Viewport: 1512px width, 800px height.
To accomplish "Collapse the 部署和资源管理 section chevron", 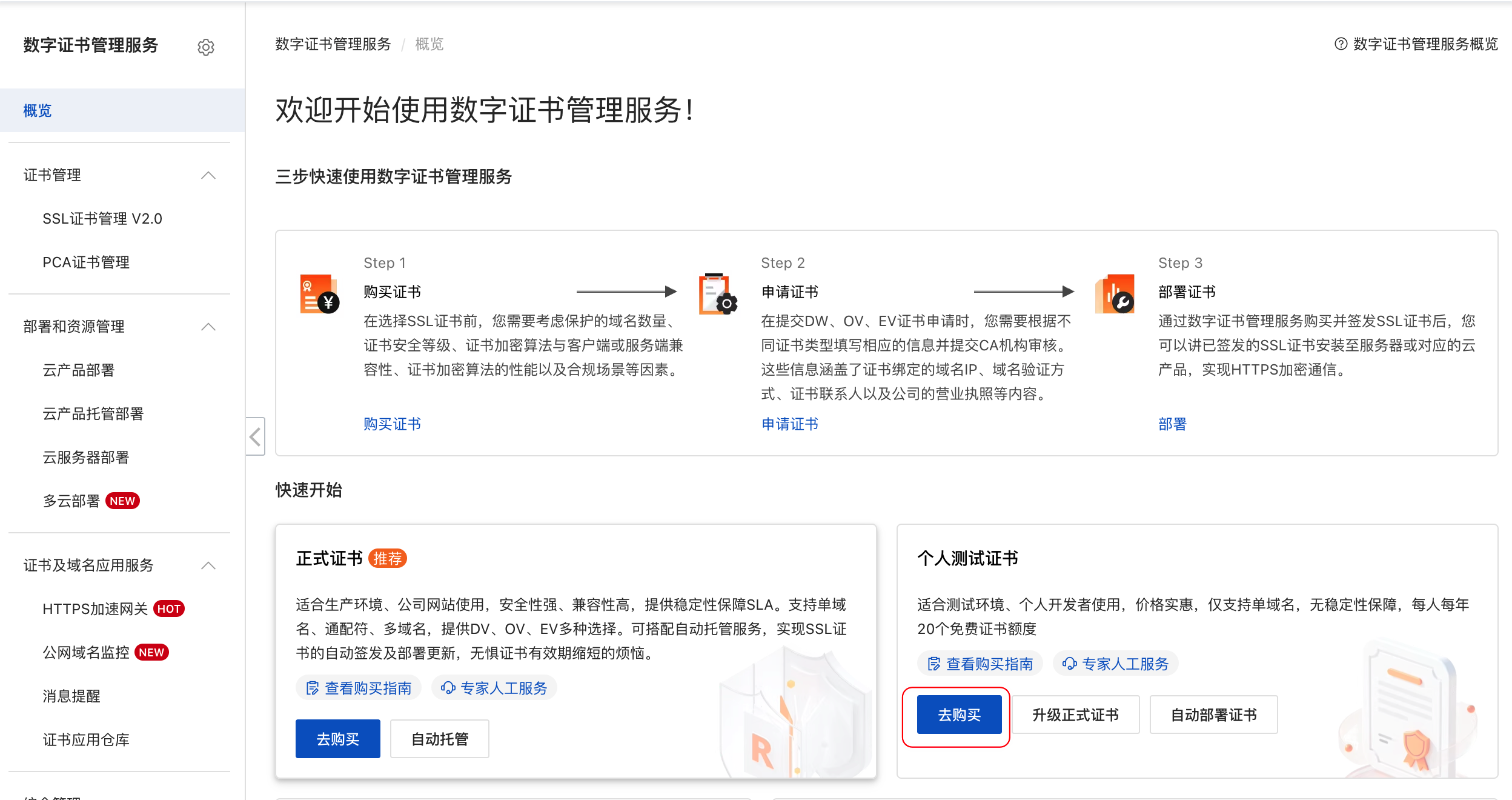I will tap(208, 327).
